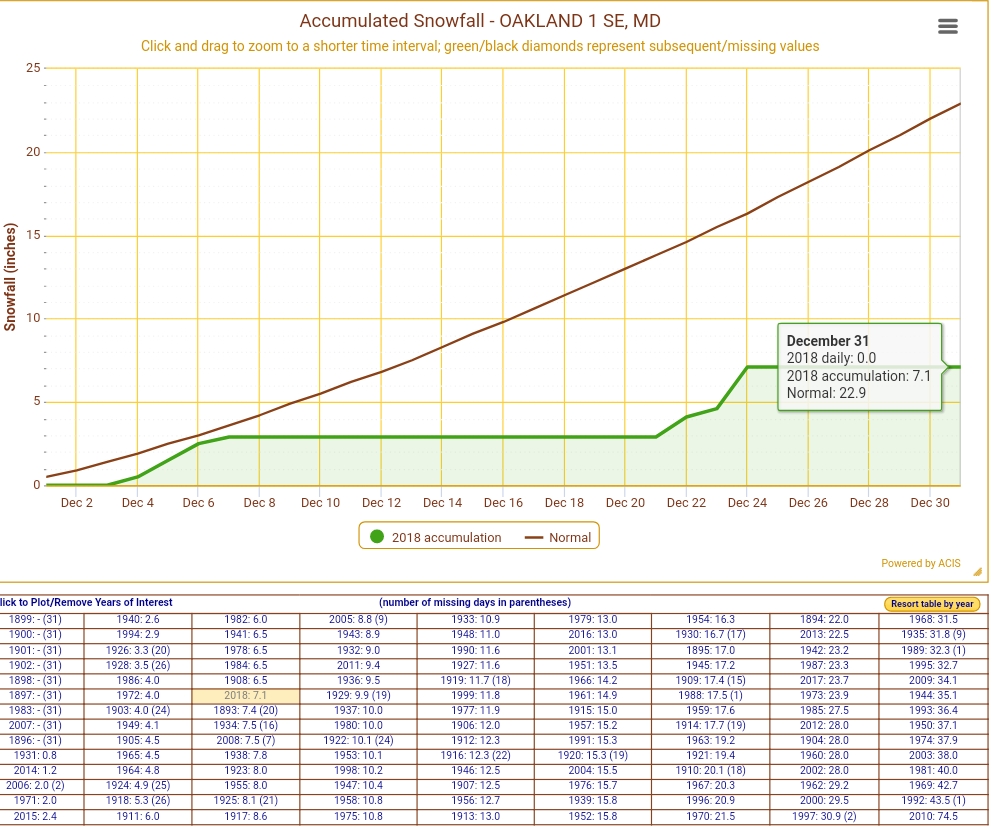Pick the 1954: 16.3 year cell
This screenshot has height=828, width=992.
710,619
